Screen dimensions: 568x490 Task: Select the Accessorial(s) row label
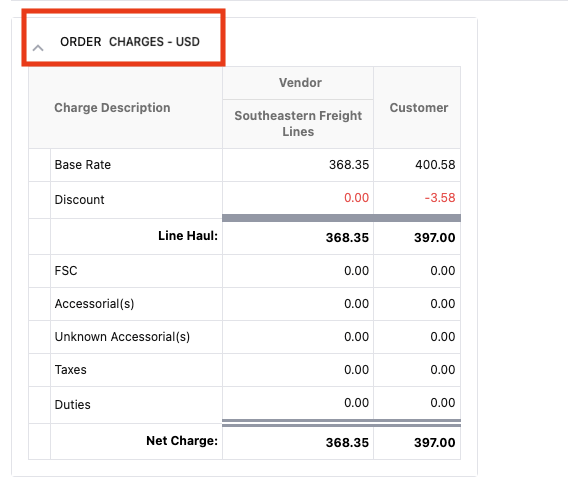[x=94, y=304]
